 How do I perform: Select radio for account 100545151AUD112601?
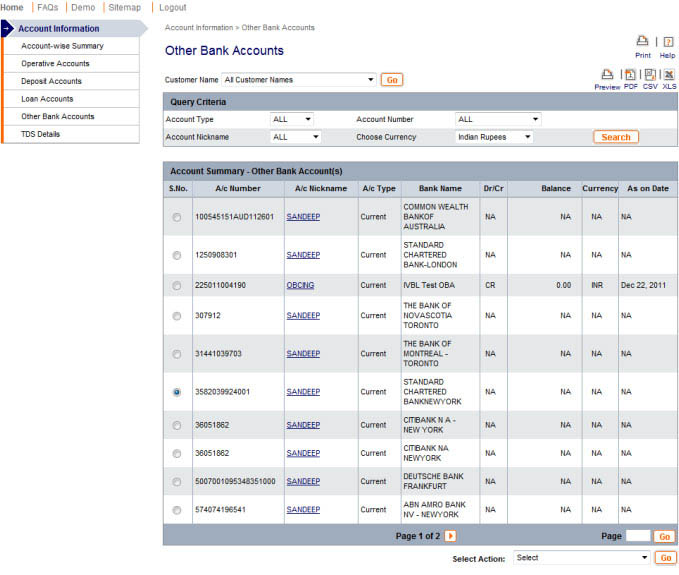coord(177,217)
